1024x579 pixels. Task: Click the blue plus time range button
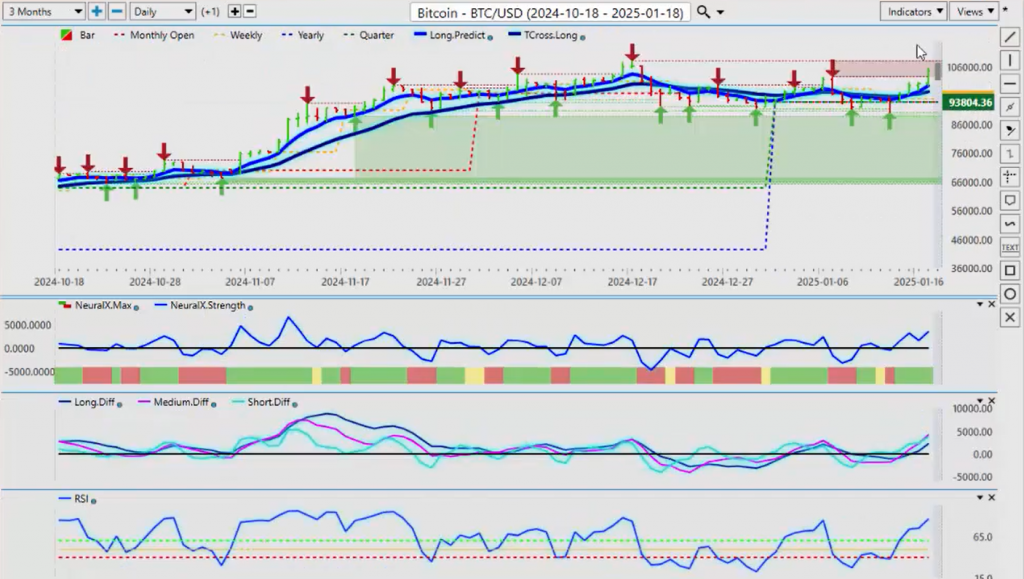[97, 11]
